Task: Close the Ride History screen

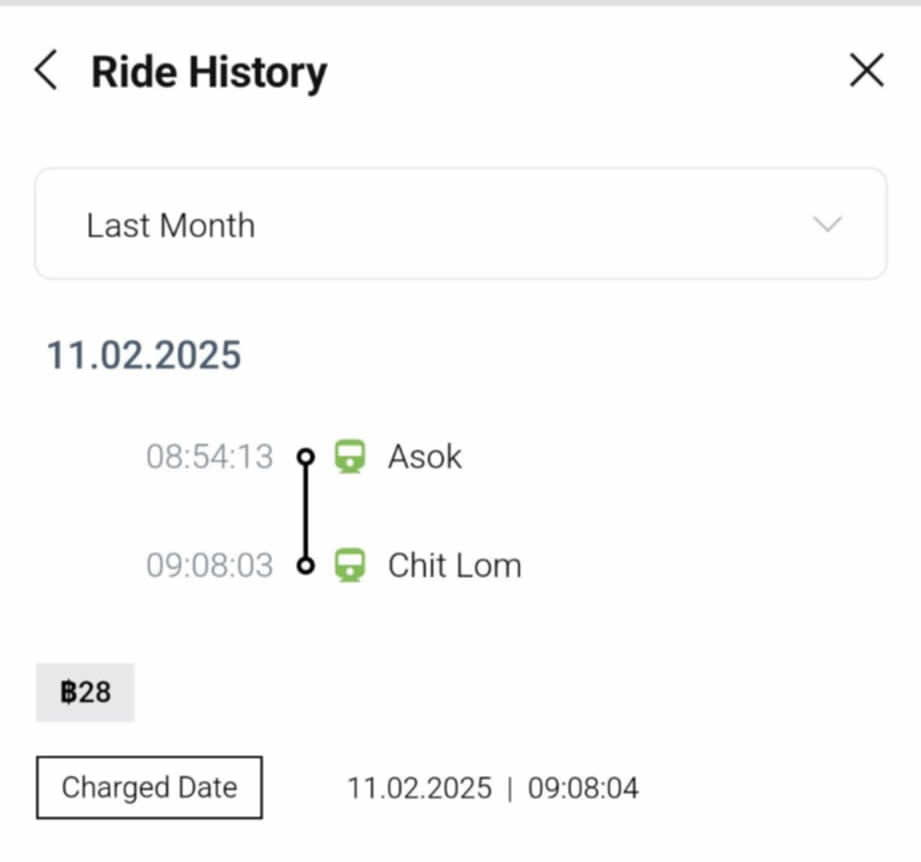Action: coord(866,71)
